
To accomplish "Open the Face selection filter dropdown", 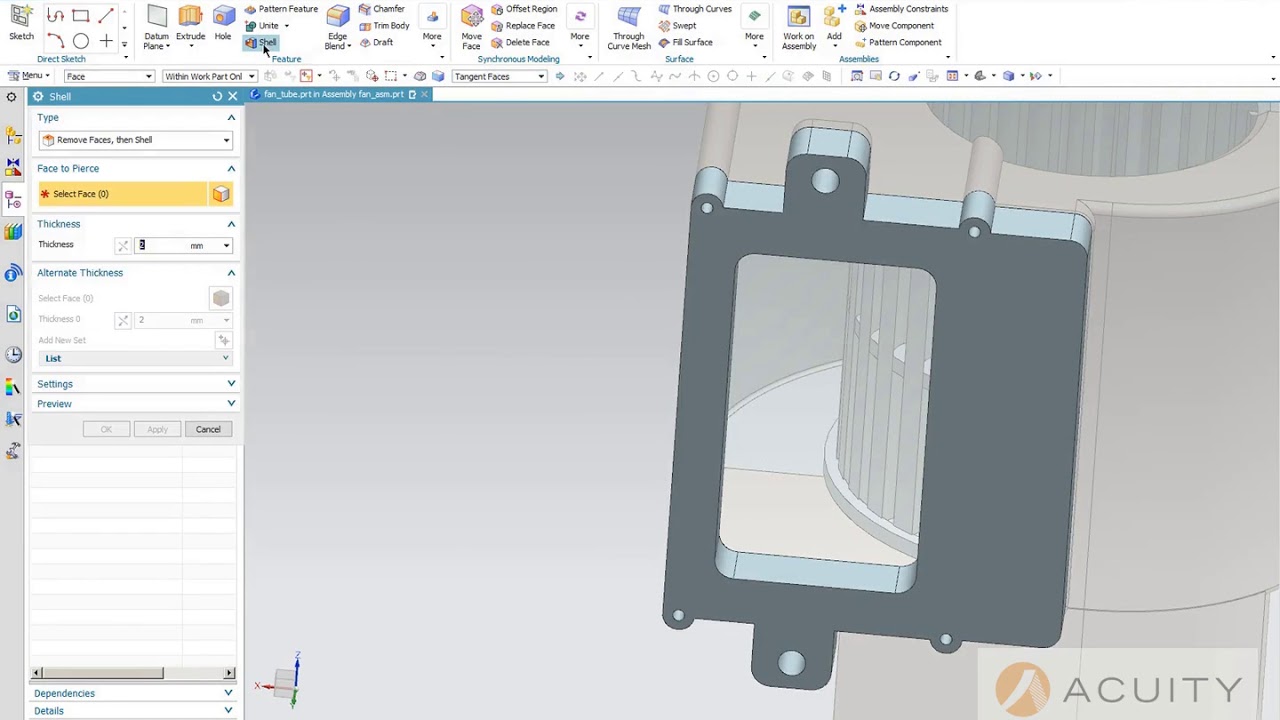I will click(x=109, y=76).
